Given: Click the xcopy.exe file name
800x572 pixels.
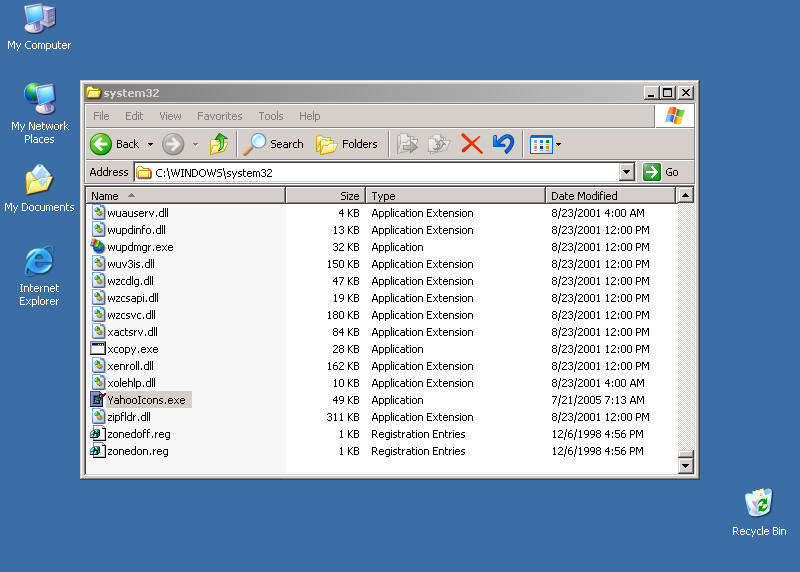Looking at the screenshot, I should tap(133, 349).
